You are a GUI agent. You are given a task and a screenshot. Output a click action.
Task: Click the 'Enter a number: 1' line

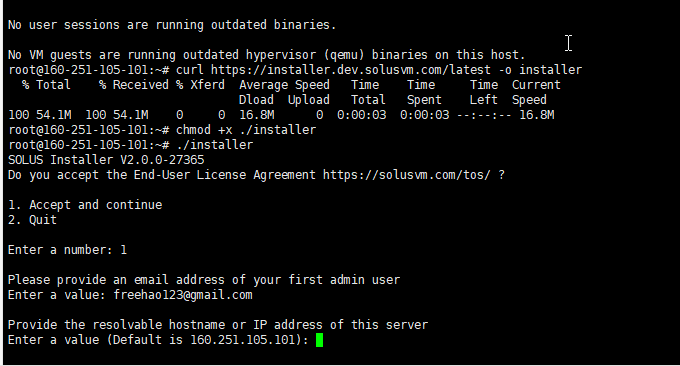(x=67, y=250)
